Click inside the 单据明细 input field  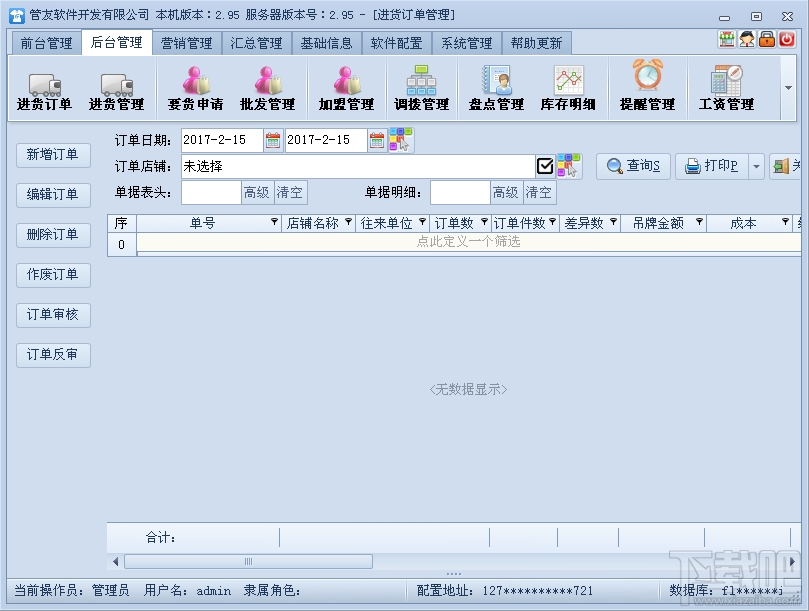(x=459, y=192)
